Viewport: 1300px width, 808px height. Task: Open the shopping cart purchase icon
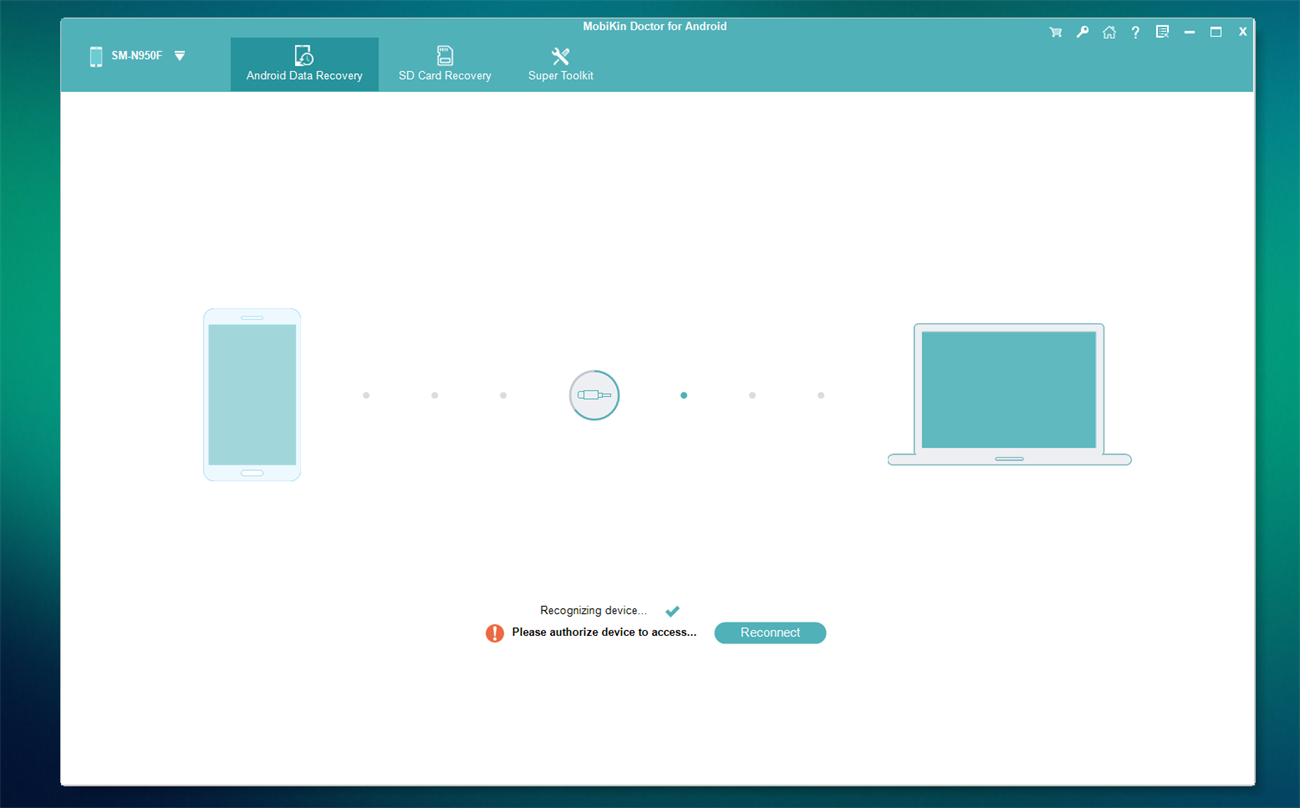[1055, 33]
